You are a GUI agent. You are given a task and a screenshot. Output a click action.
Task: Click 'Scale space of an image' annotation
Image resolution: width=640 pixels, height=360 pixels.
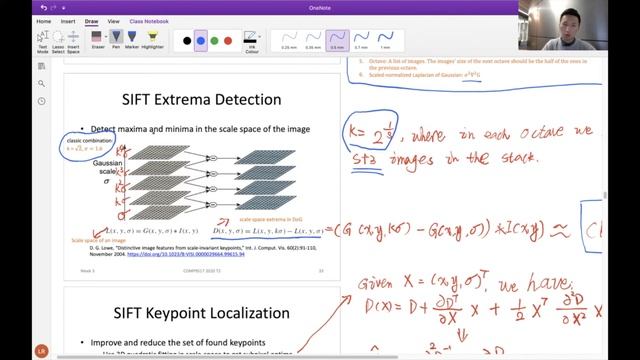tap(99, 240)
